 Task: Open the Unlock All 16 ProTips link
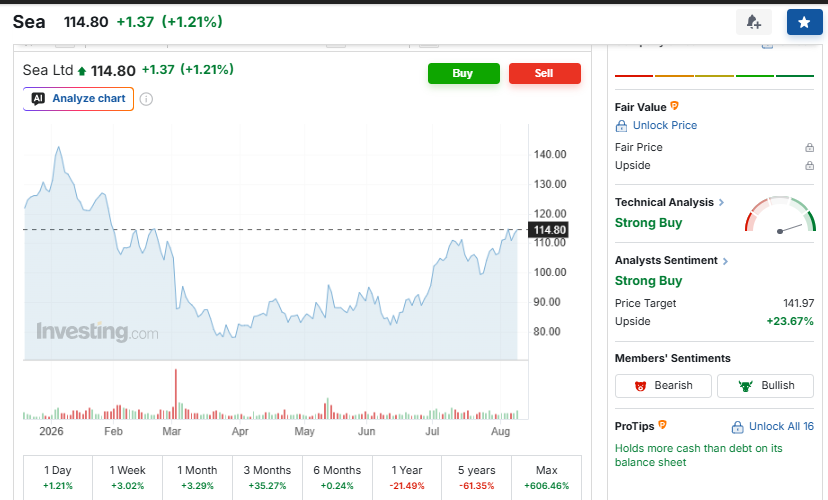(x=781, y=427)
